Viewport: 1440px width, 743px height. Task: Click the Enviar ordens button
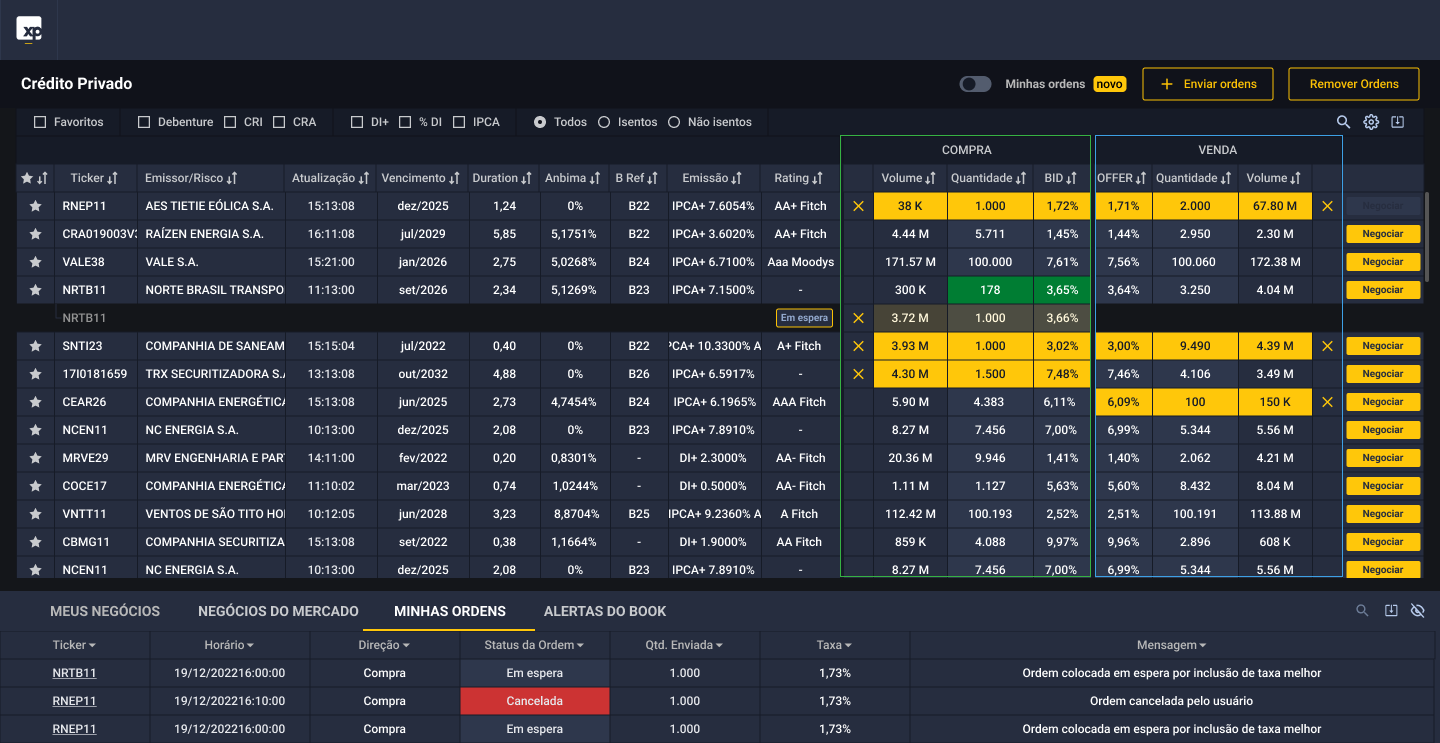pos(1208,84)
